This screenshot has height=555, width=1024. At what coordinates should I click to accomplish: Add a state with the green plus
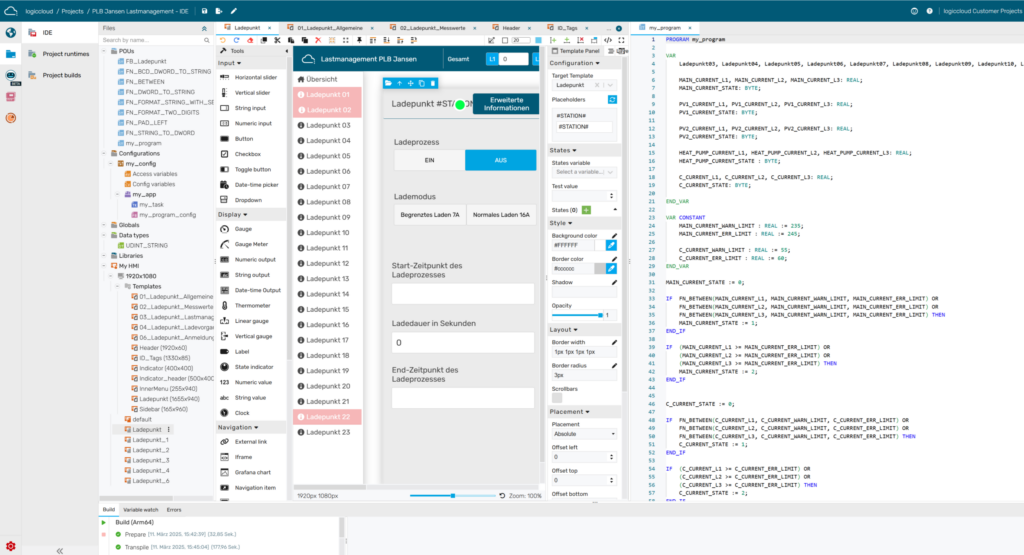[x=586, y=209]
